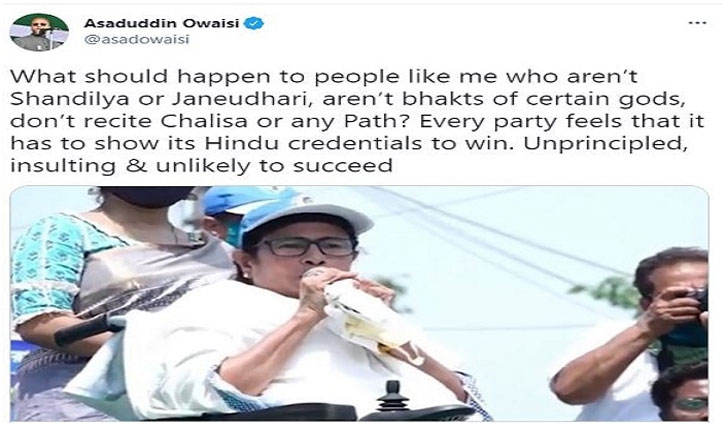Click the phrase "Hindu credentials" in the tweet

click(313, 143)
